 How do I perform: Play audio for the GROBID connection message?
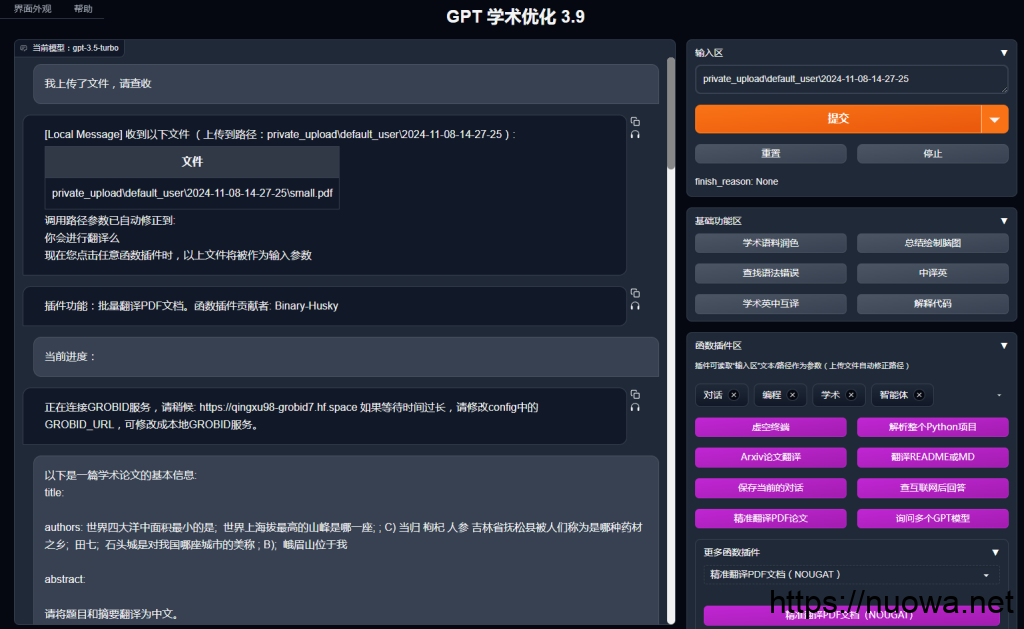click(635, 407)
